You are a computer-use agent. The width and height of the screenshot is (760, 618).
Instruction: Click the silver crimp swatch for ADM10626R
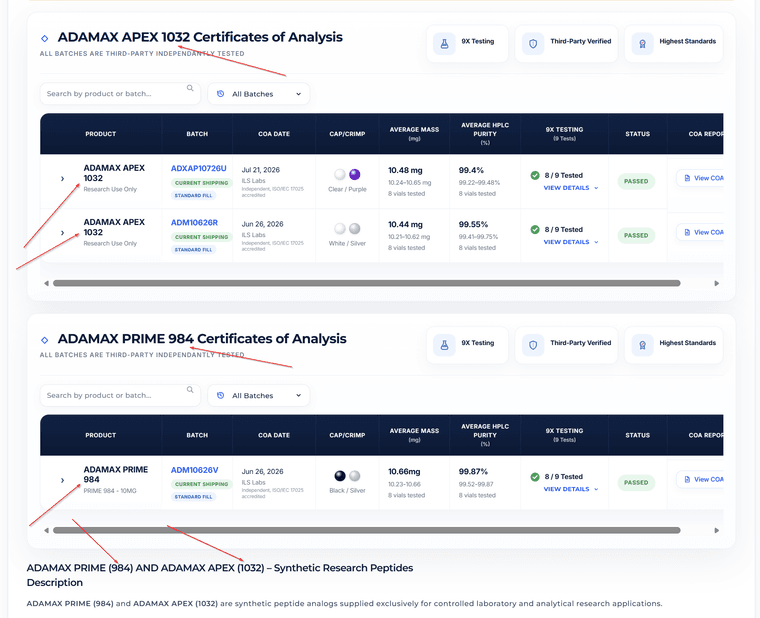355,229
